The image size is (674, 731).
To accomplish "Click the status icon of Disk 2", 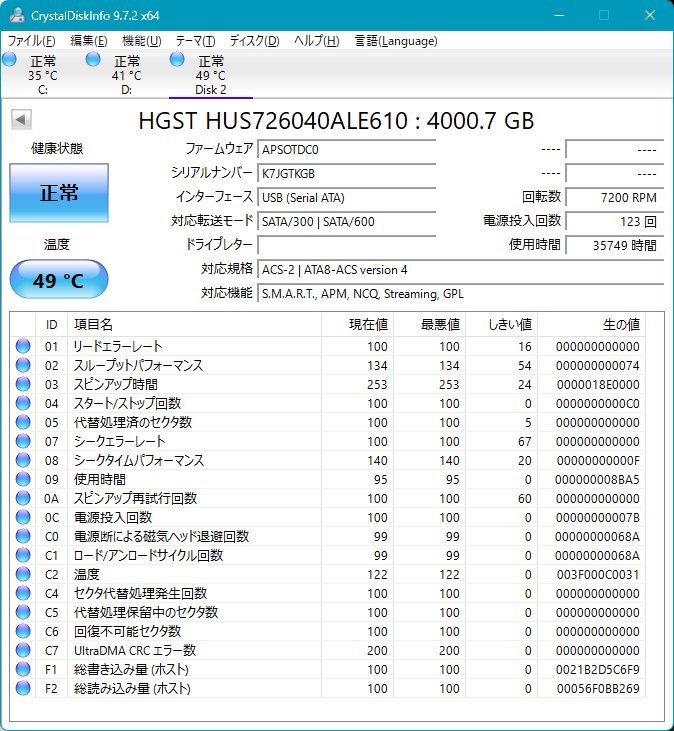I will [177, 59].
